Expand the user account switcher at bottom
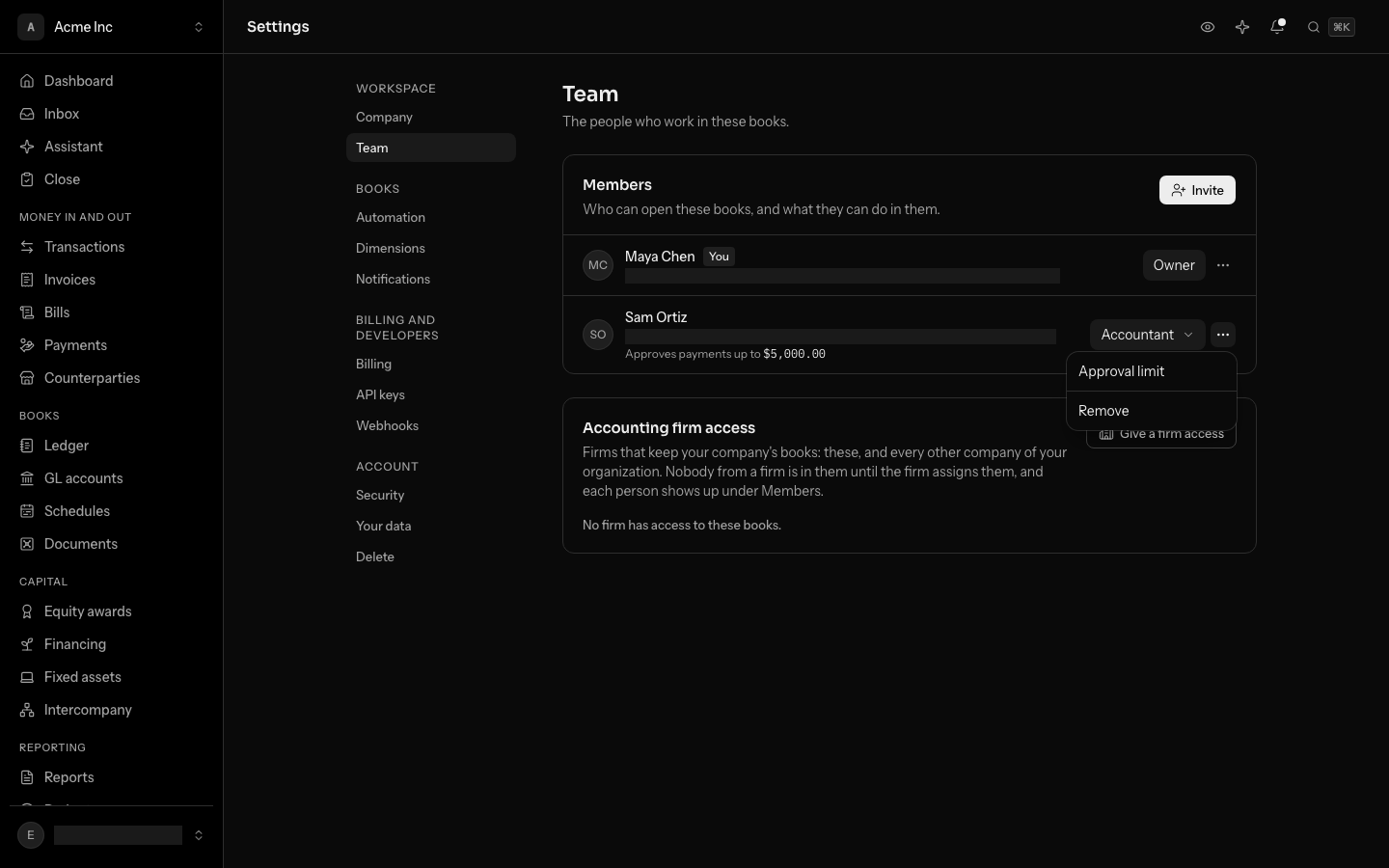Viewport: 1389px width, 868px height. pos(111,835)
